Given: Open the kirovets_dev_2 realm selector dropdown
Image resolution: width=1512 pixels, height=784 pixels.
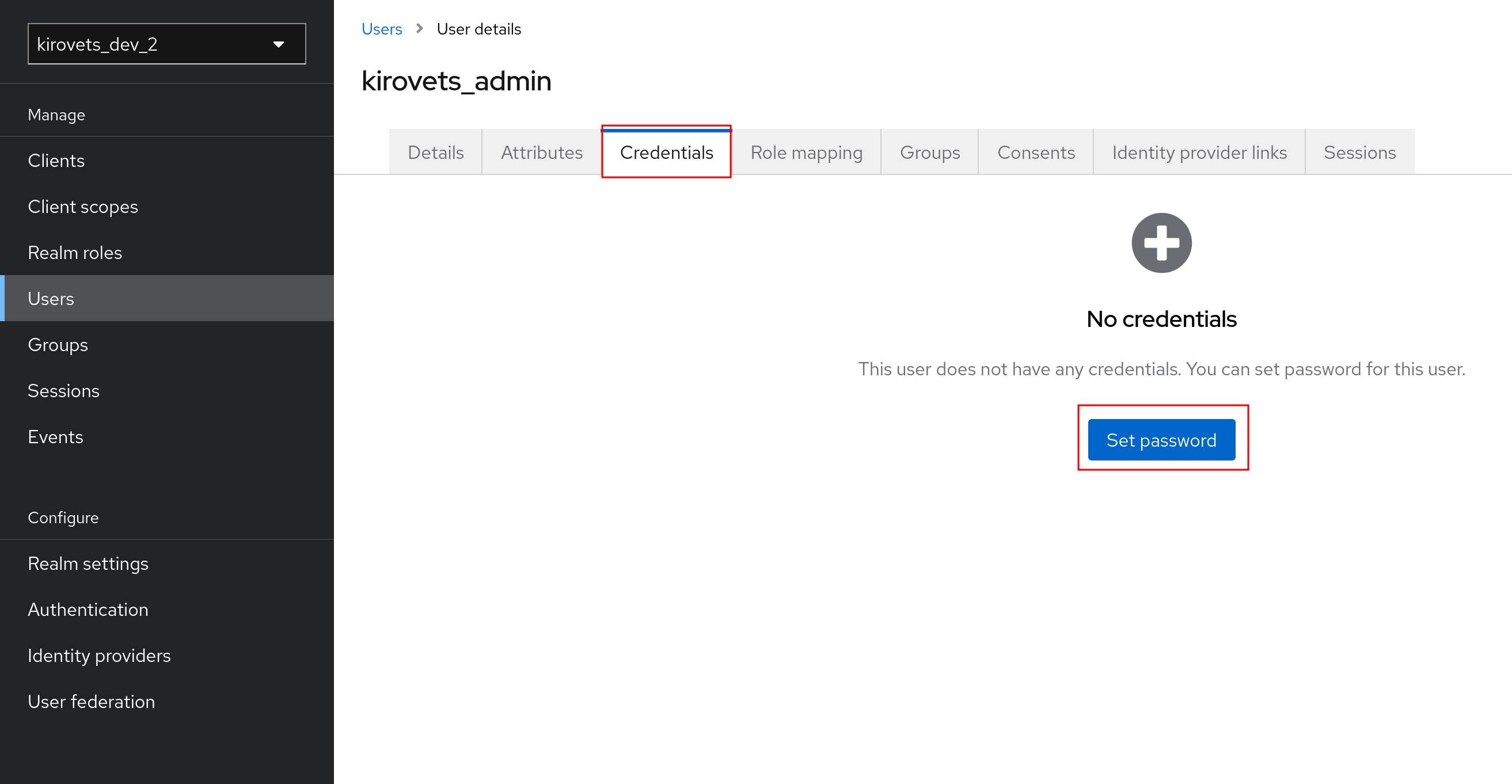Looking at the screenshot, I should (x=167, y=44).
